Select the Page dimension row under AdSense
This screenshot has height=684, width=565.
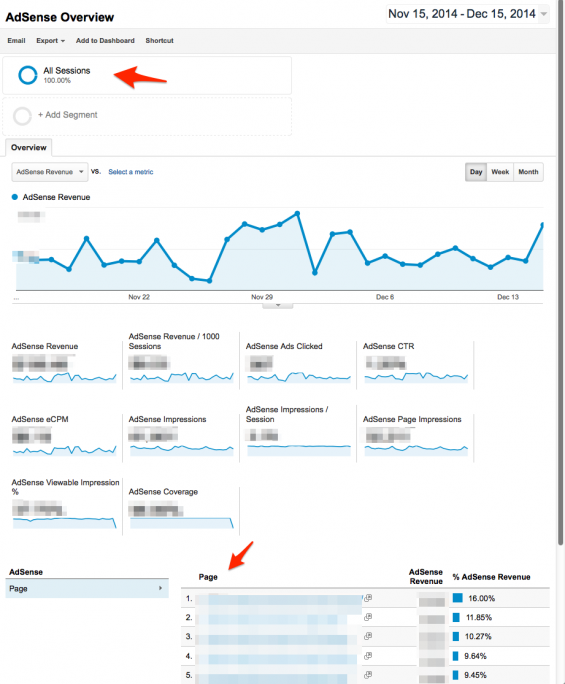(x=87, y=588)
